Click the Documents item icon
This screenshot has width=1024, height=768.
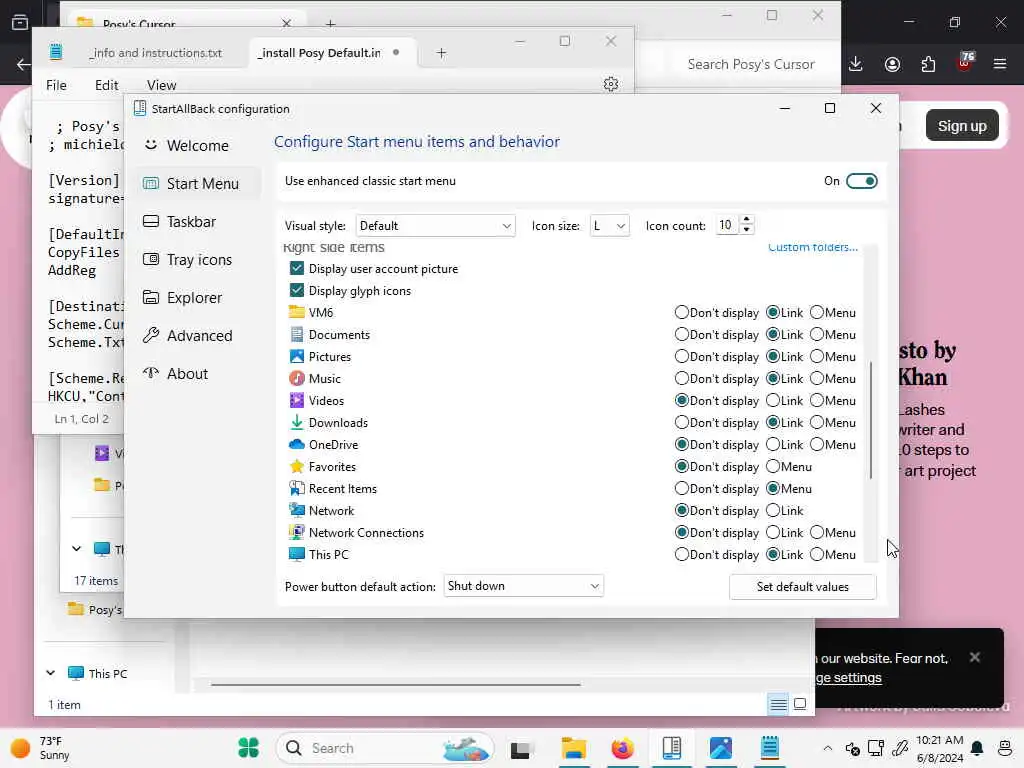tap(296, 334)
